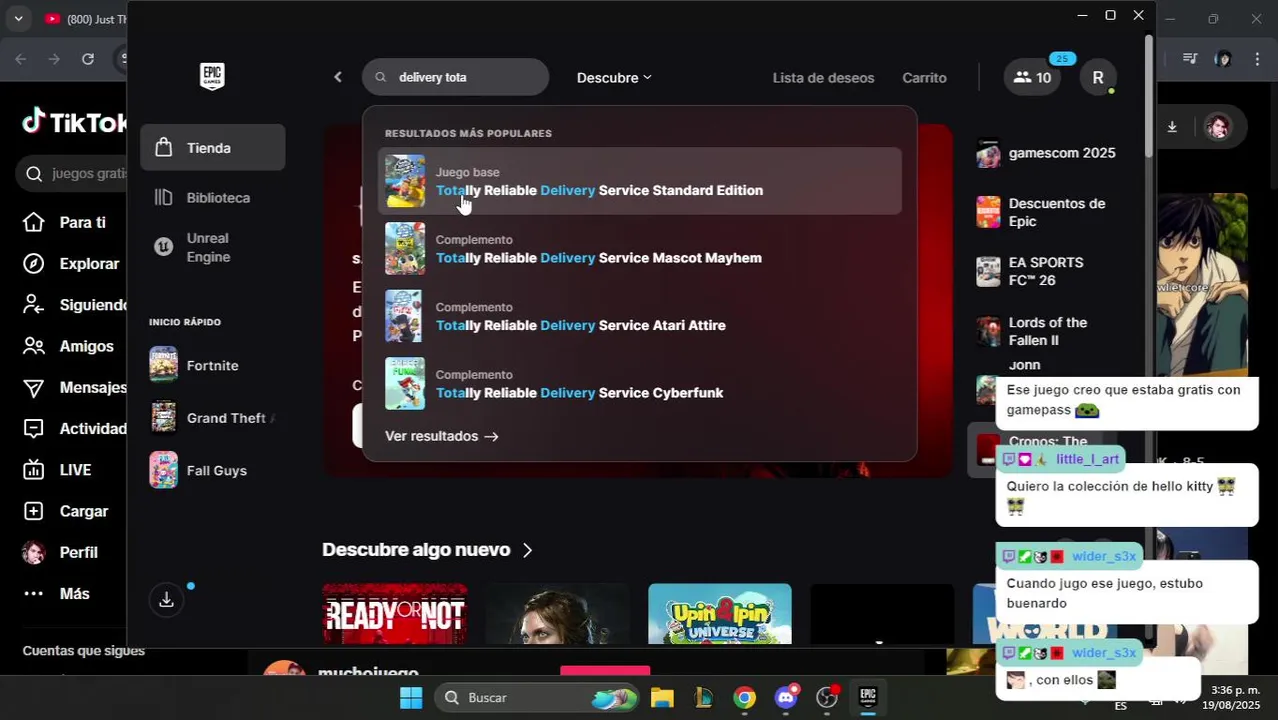Open gamescom 2025 in the right list
Viewport: 1278px width, 720px height.
point(1048,153)
